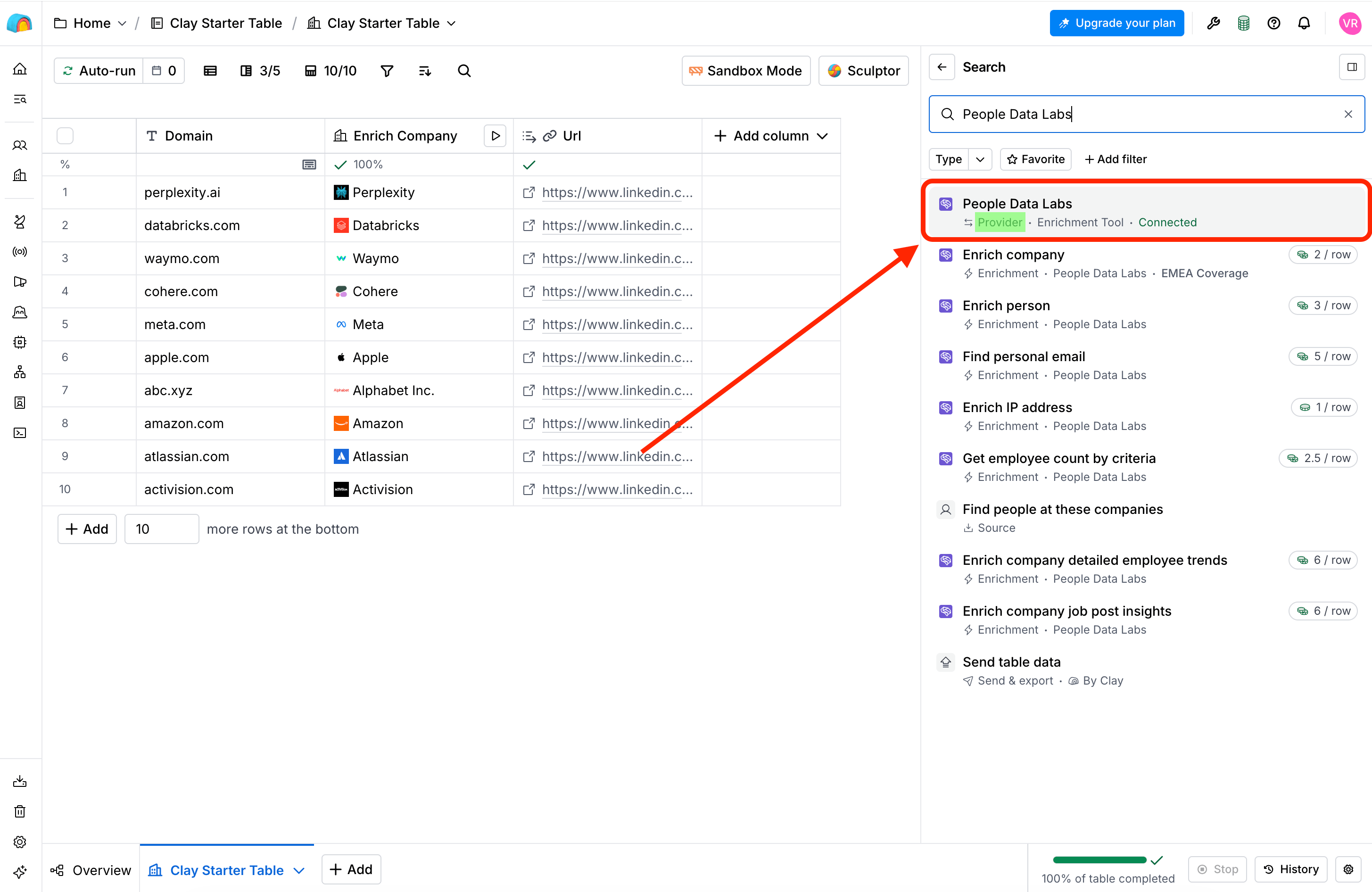
Task: Open the notifications bell
Action: click(1304, 23)
